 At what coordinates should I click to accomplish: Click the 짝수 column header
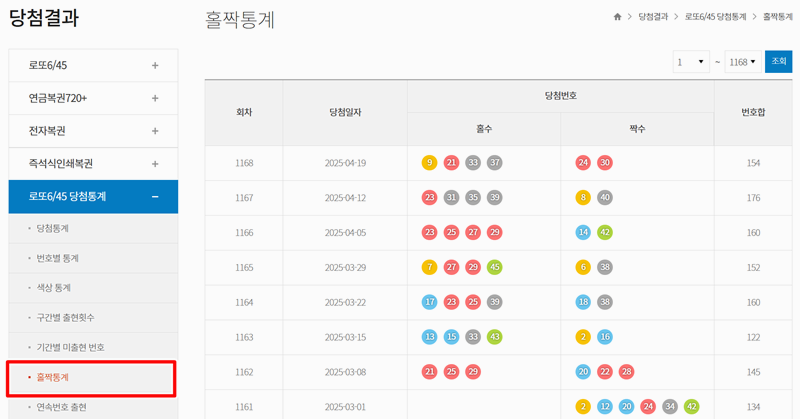tap(637, 129)
